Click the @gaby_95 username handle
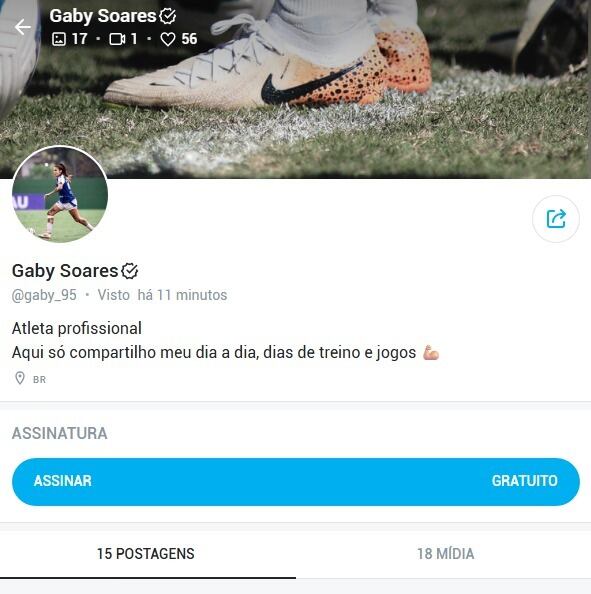The width and height of the screenshot is (591, 594). coord(44,295)
